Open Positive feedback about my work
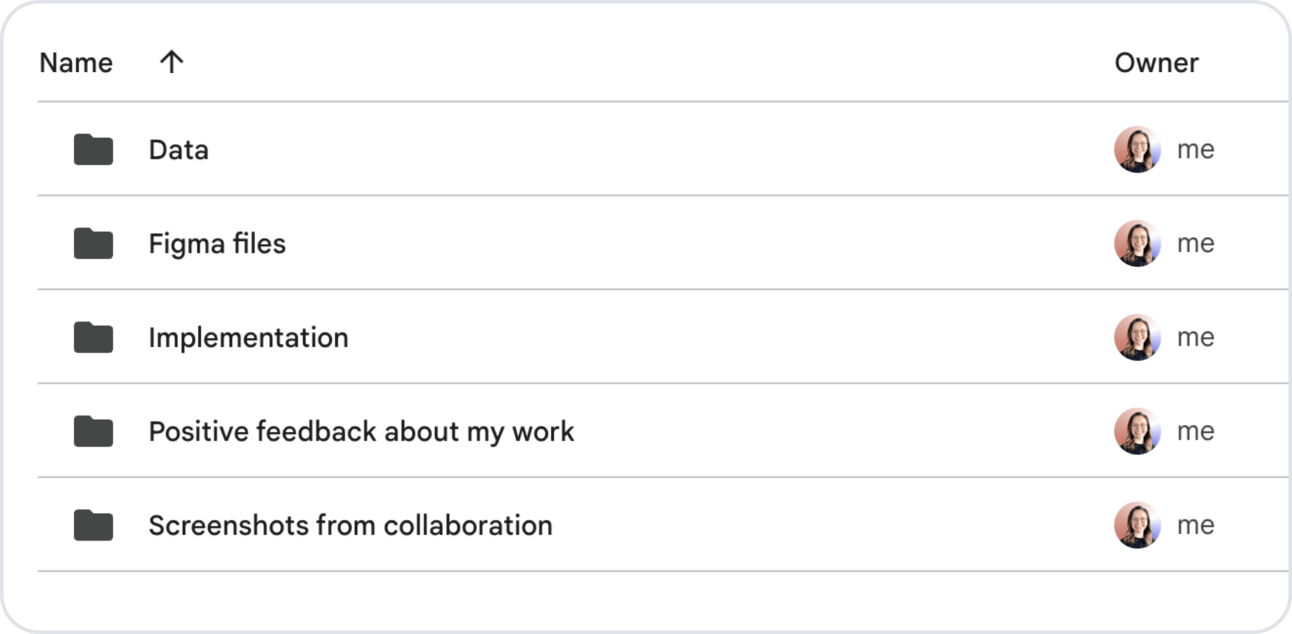The height and width of the screenshot is (634, 1292). tap(361, 432)
